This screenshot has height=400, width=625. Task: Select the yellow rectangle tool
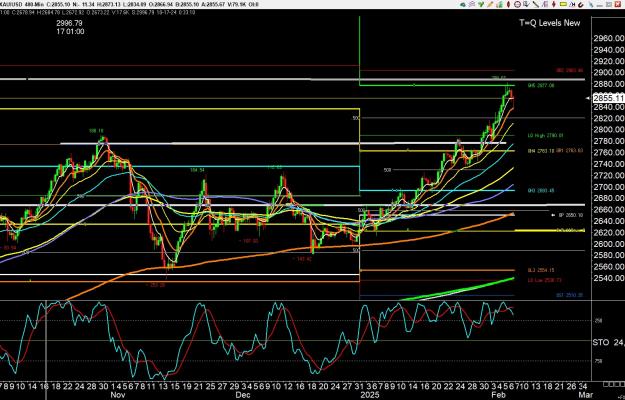click(563, 4)
